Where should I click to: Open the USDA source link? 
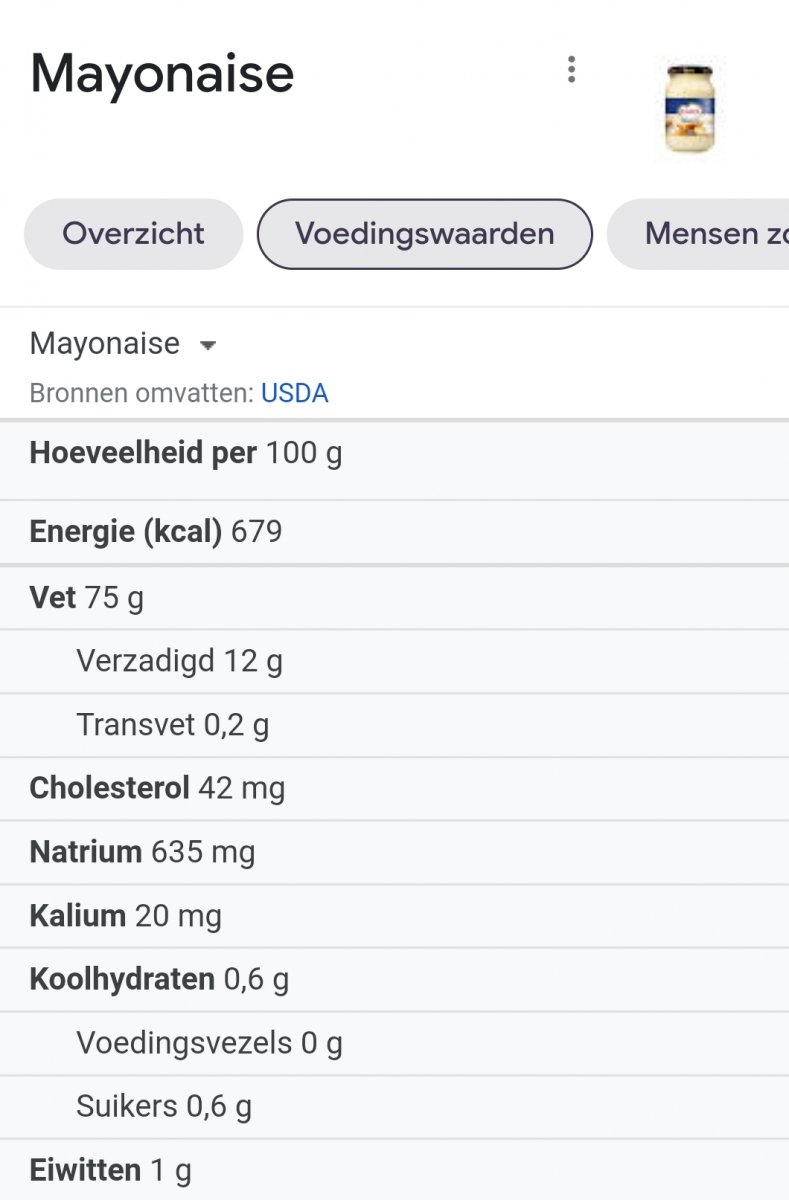tap(294, 393)
